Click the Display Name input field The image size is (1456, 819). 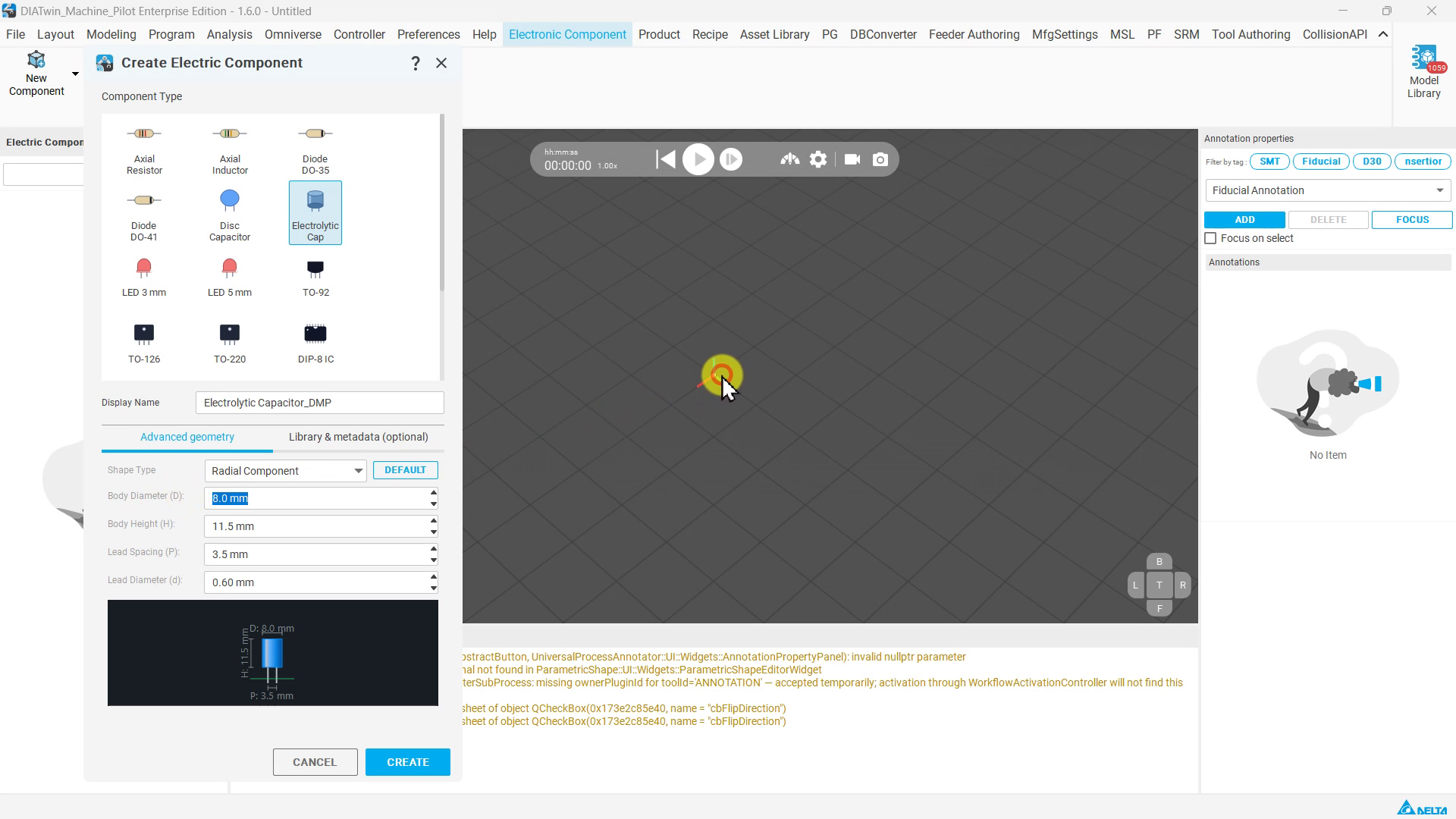pyautogui.click(x=319, y=403)
